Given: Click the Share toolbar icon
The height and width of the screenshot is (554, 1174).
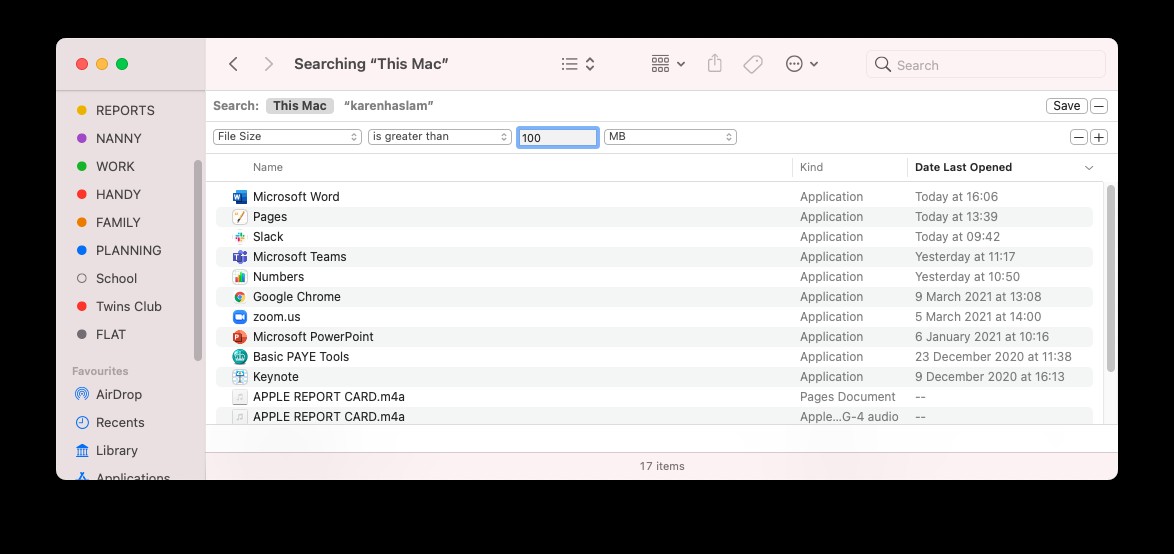Looking at the screenshot, I should click(714, 64).
